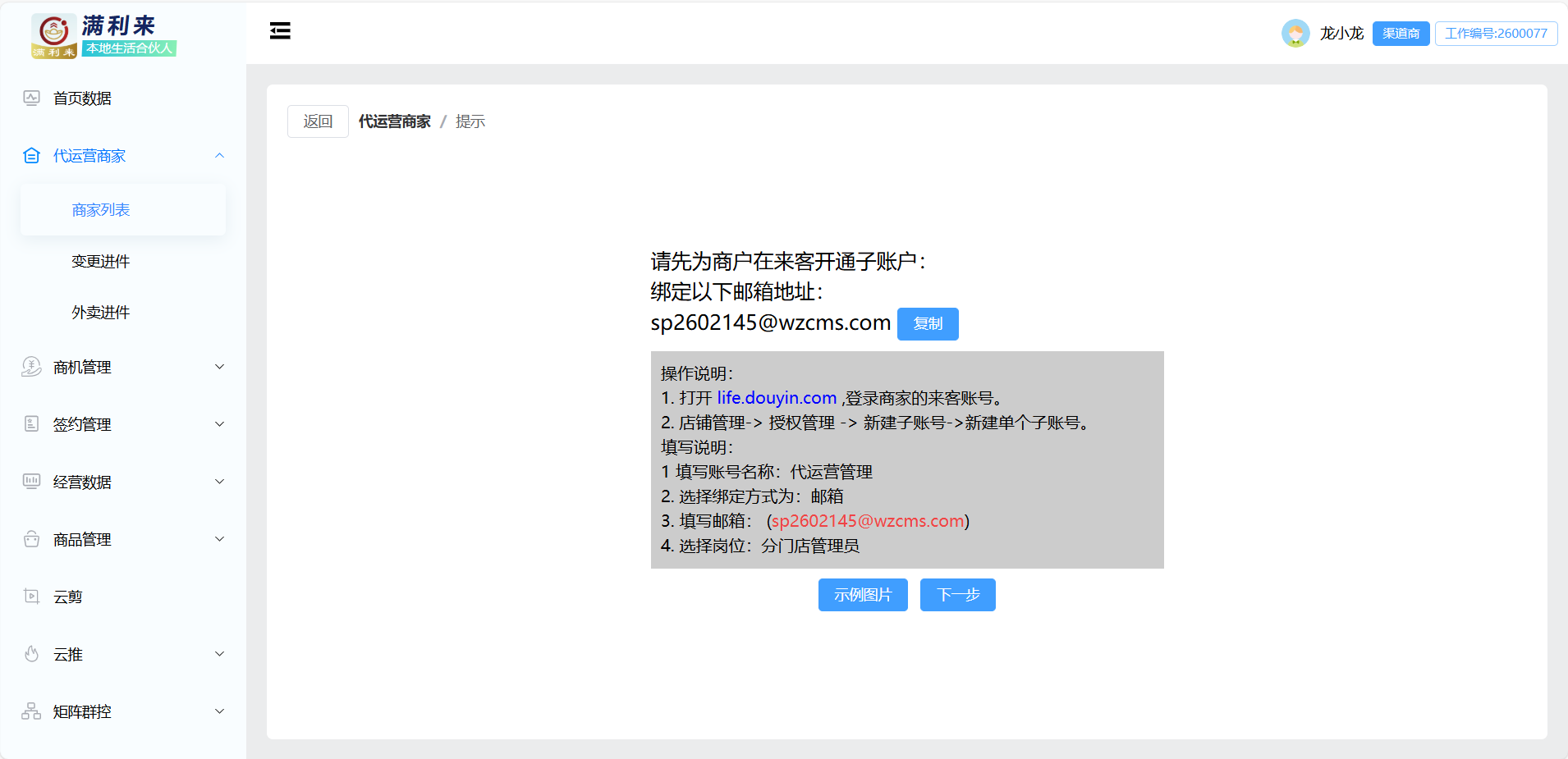This screenshot has height=759, width=1568.
Task: Click the 矩阵群控 hierarchy icon
Action: coord(31,711)
